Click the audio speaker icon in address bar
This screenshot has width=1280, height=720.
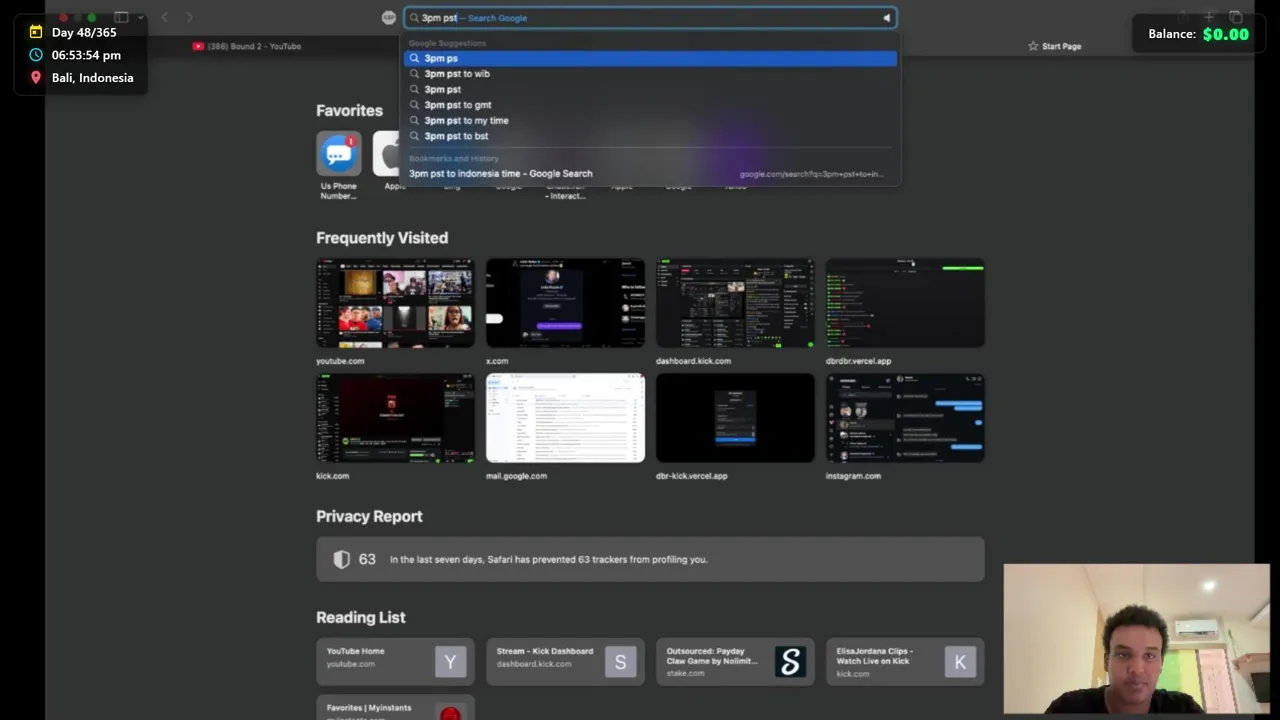pos(886,18)
